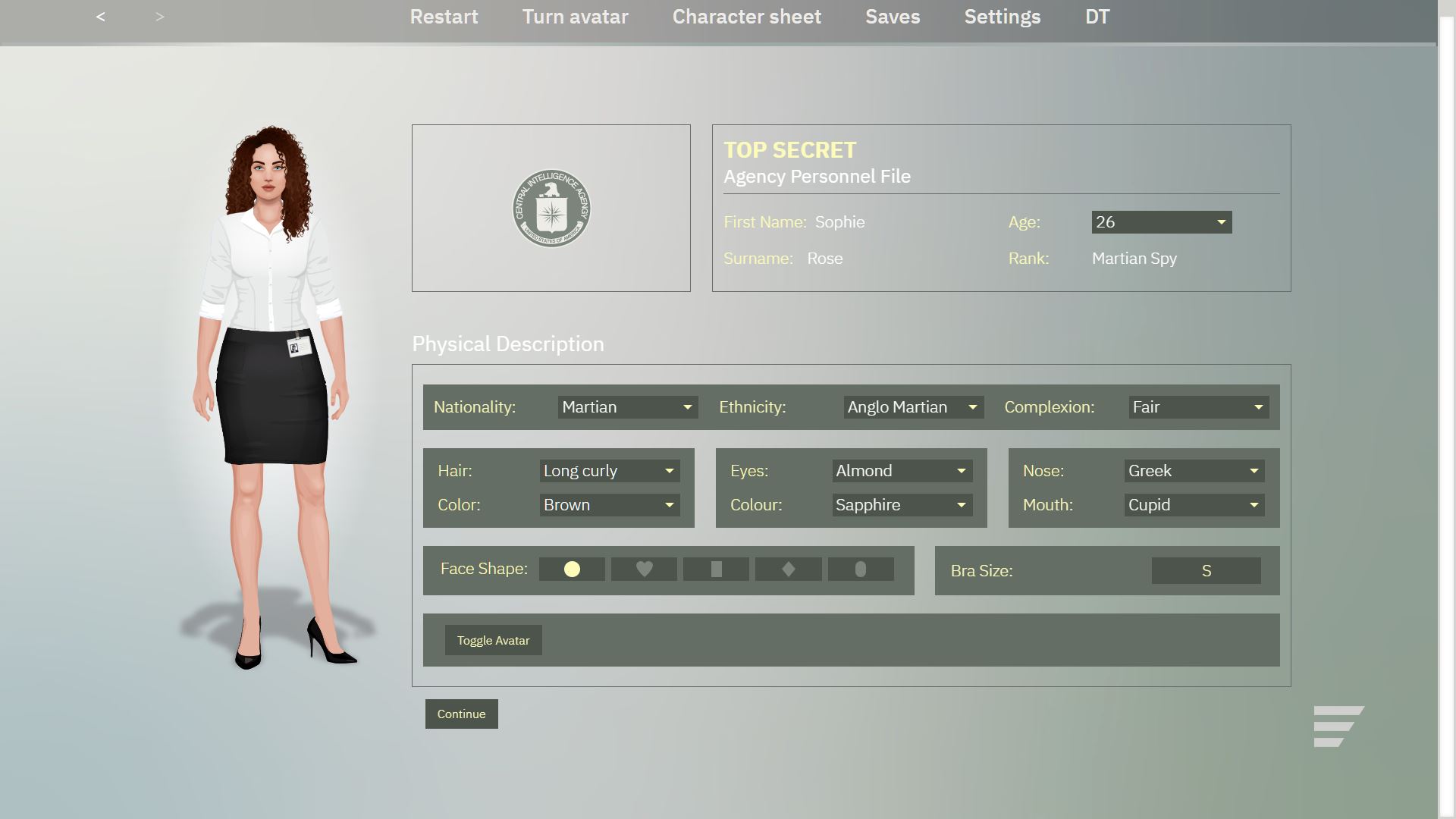
Task: Click the First Name Sophie field
Action: click(839, 222)
